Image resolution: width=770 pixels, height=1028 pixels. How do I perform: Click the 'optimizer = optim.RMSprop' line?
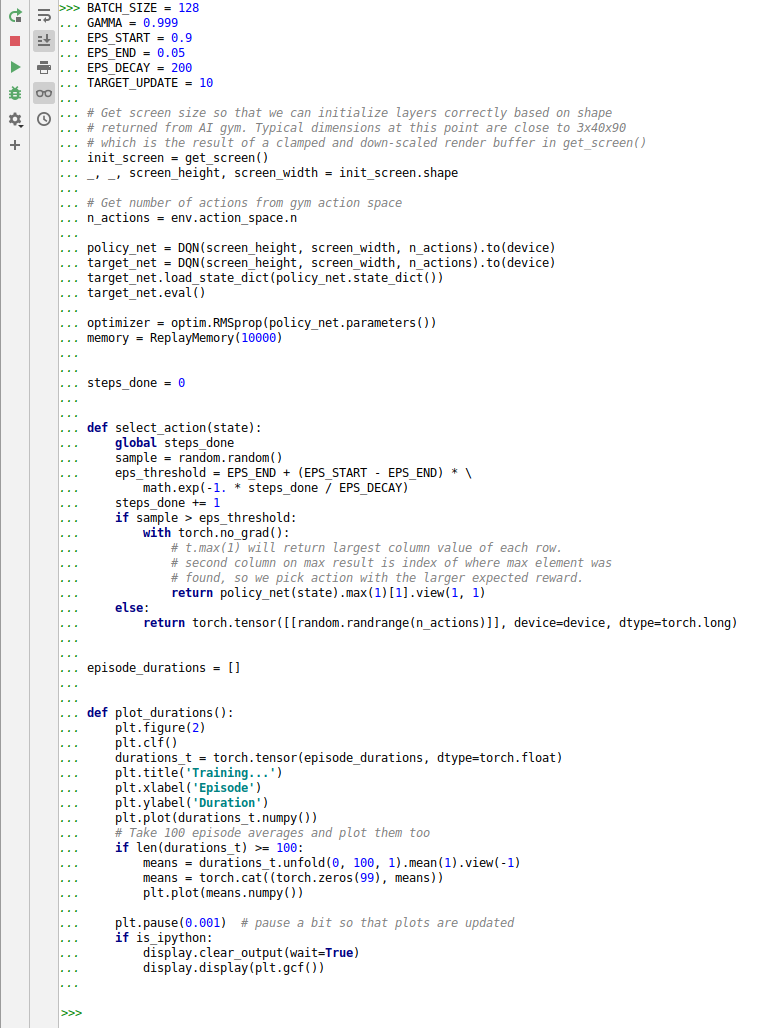point(262,323)
